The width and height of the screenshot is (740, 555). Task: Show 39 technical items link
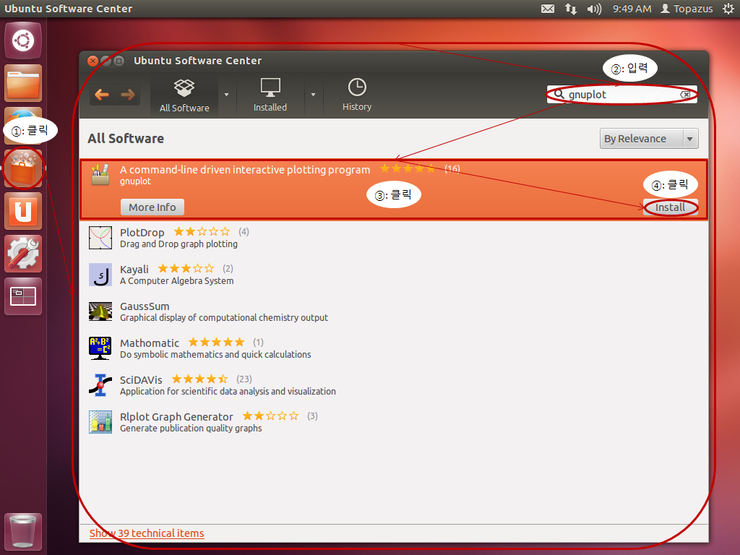click(x=147, y=533)
